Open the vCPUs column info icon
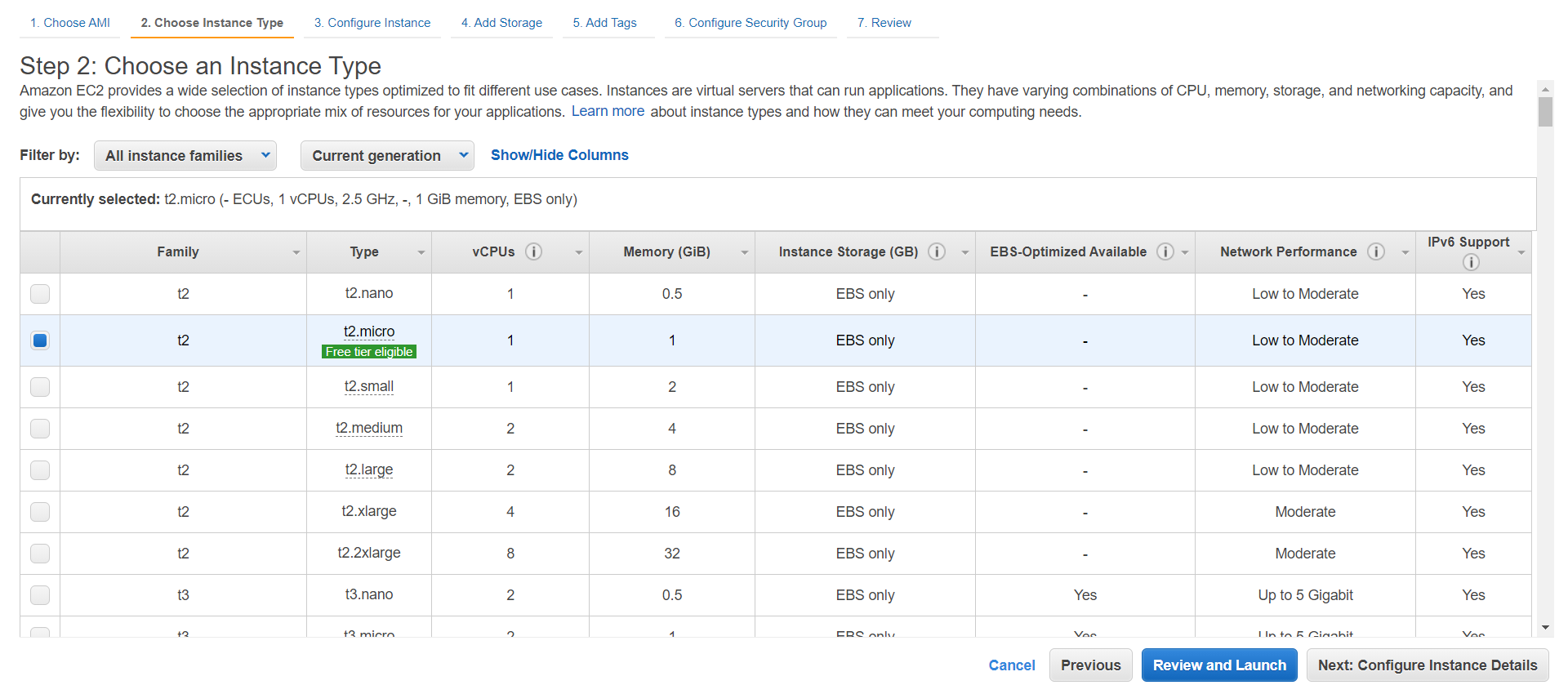 coord(534,251)
